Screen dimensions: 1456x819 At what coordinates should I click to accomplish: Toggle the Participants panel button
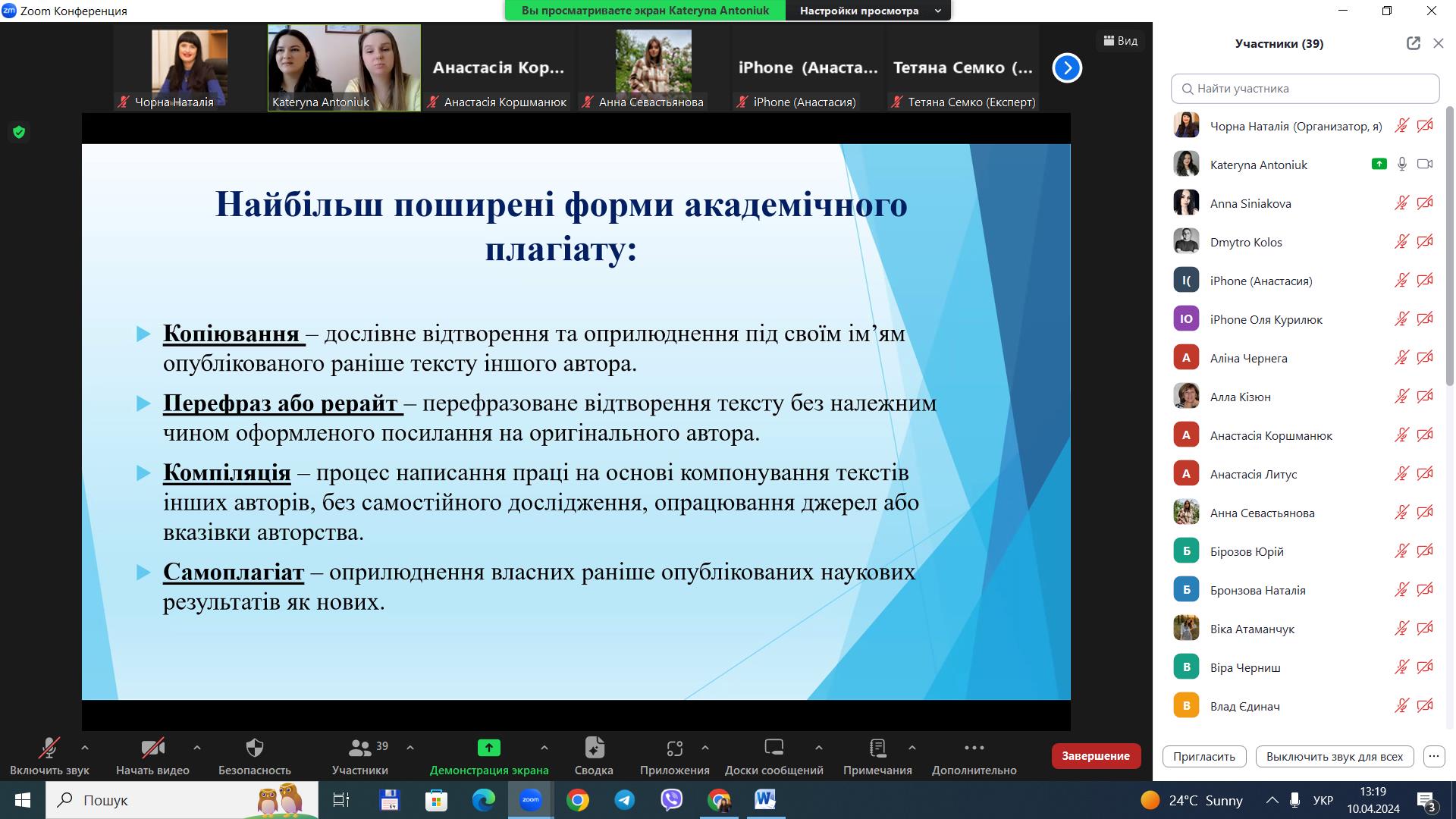click(x=360, y=748)
